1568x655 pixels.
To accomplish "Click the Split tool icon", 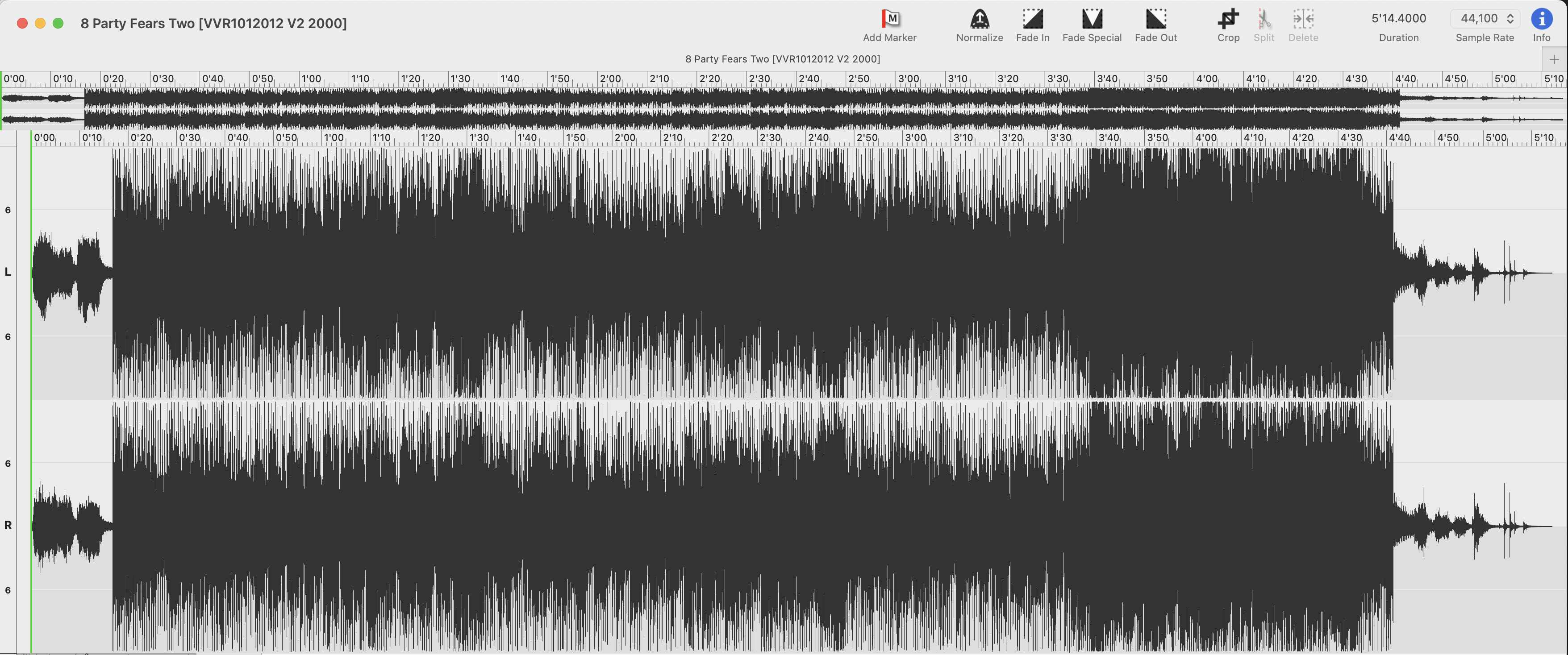I will (x=1264, y=18).
